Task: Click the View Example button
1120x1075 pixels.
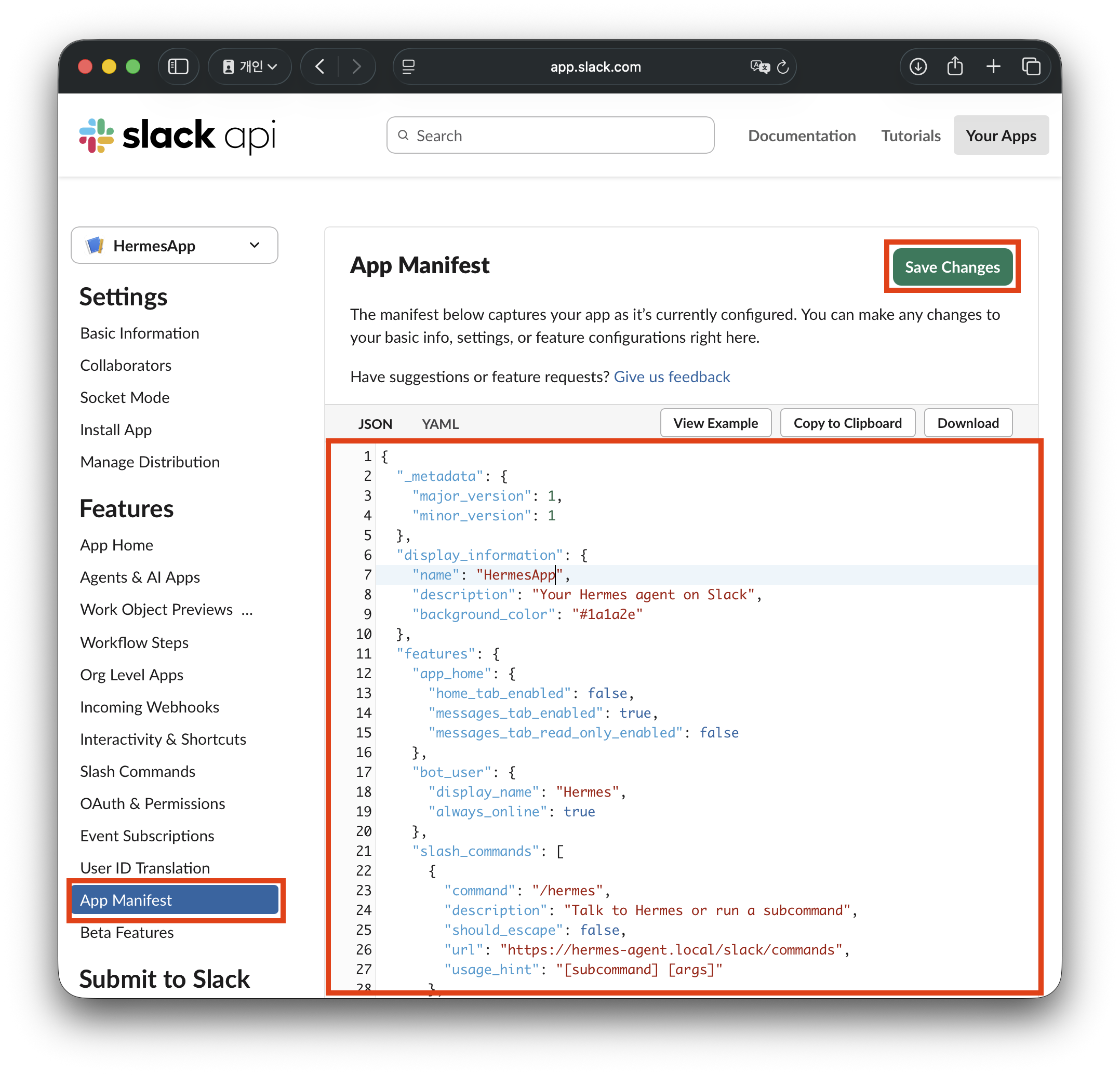Action: click(715, 423)
